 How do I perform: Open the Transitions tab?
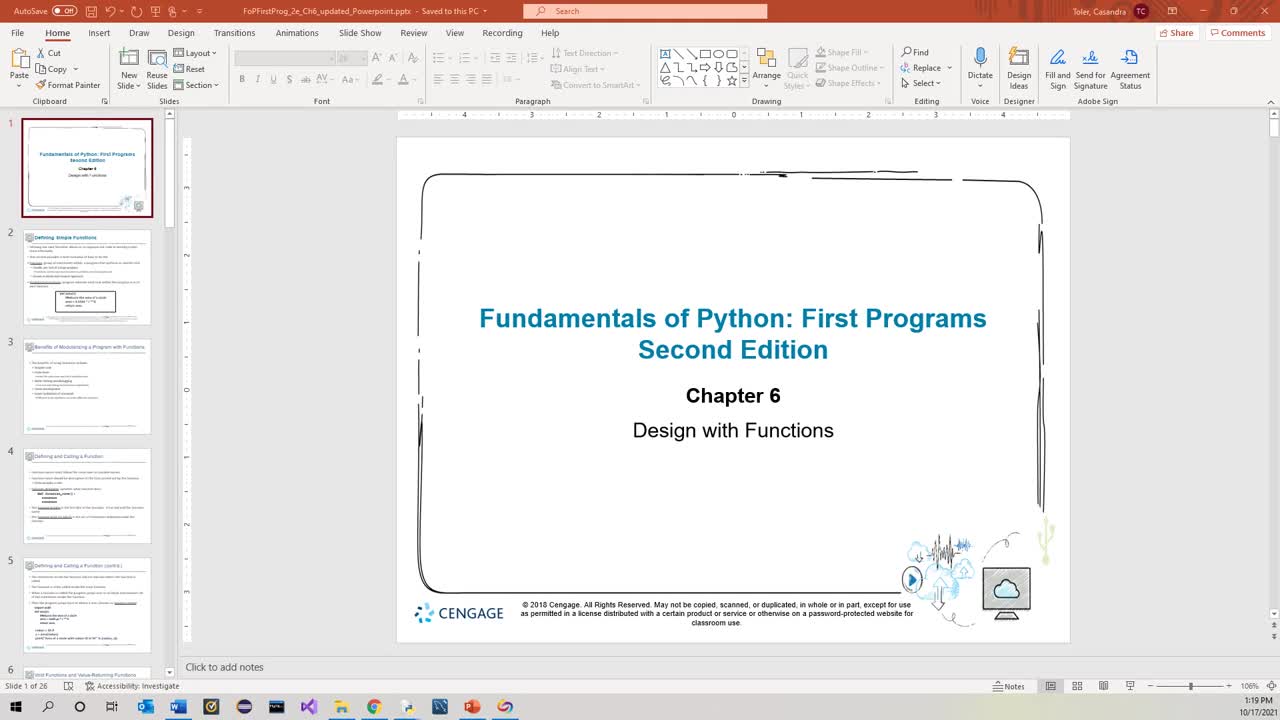234,33
